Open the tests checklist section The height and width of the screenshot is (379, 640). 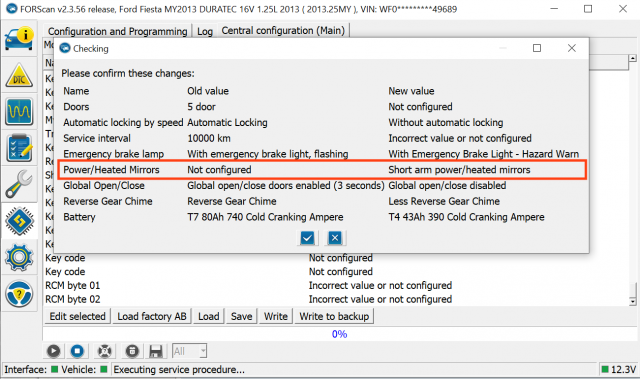[x=19, y=148]
